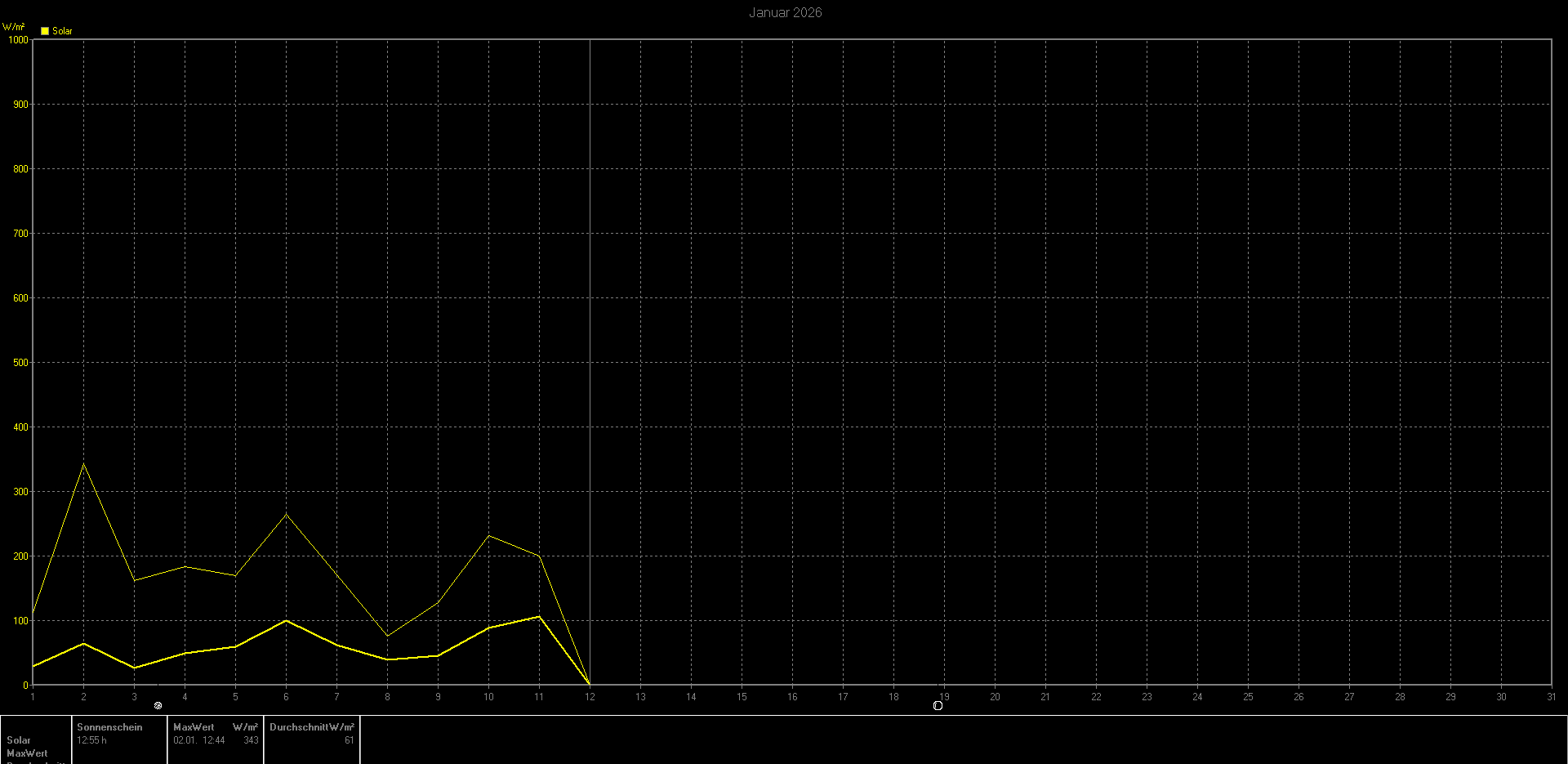This screenshot has width=1568, height=764.
Task: Click the day 12 label on x-axis
Action: (590, 697)
